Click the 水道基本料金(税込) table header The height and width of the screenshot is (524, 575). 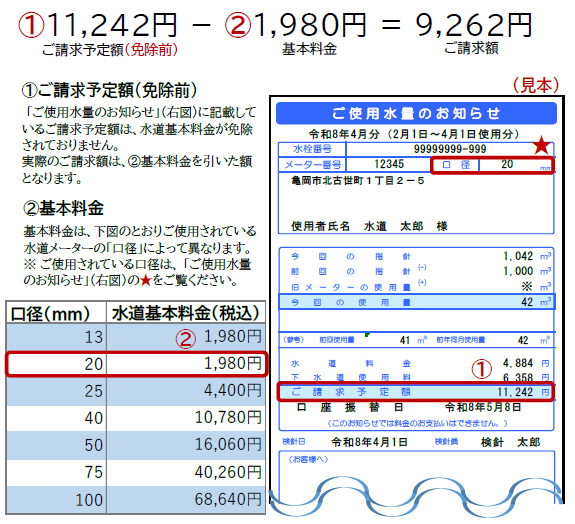click(186, 313)
